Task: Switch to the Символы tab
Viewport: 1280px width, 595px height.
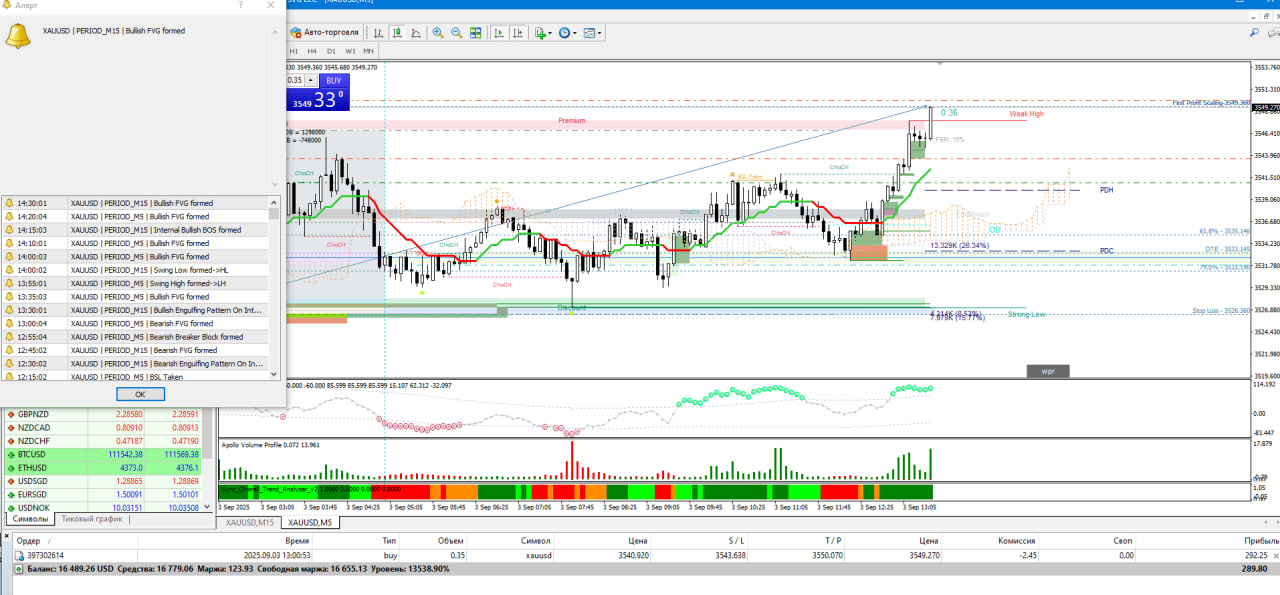Action: click(x=30, y=519)
